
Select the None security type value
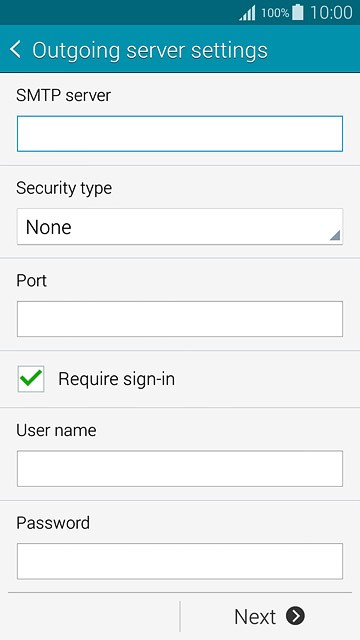coord(49,227)
